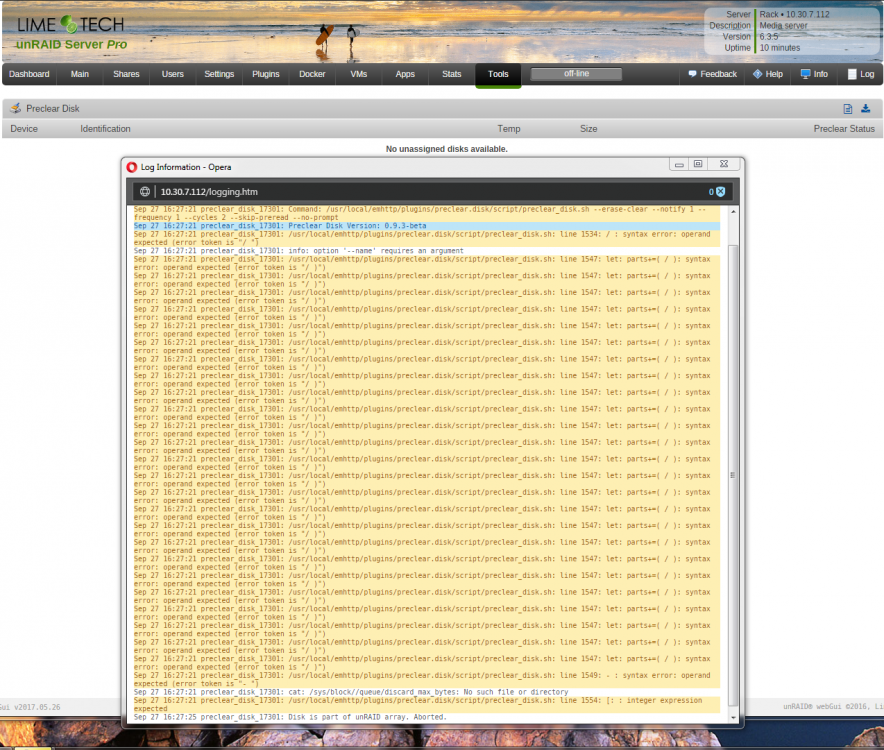
Task: Click the Size column header
Action: 588,129
